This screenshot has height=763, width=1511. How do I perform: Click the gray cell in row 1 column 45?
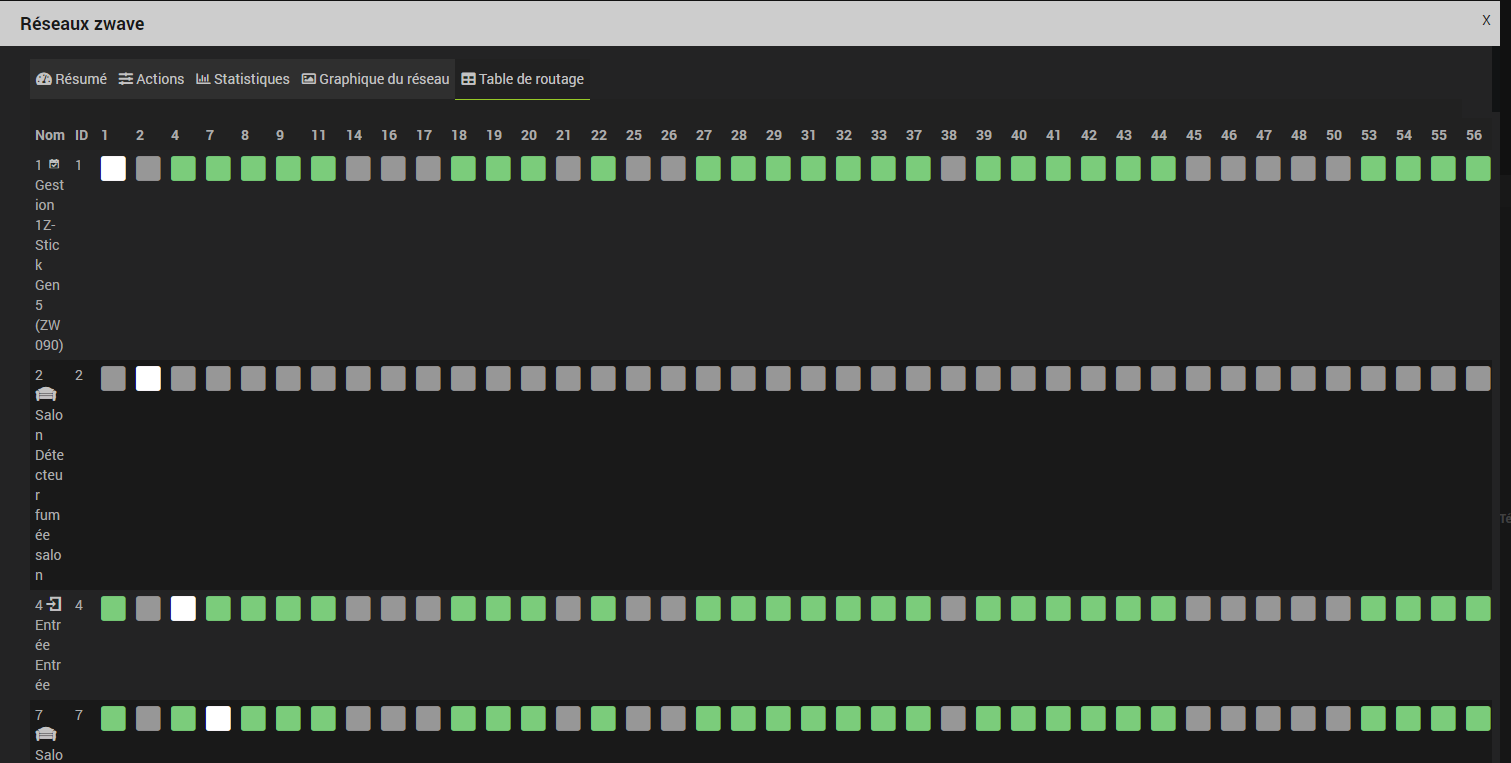[x=1198, y=168]
